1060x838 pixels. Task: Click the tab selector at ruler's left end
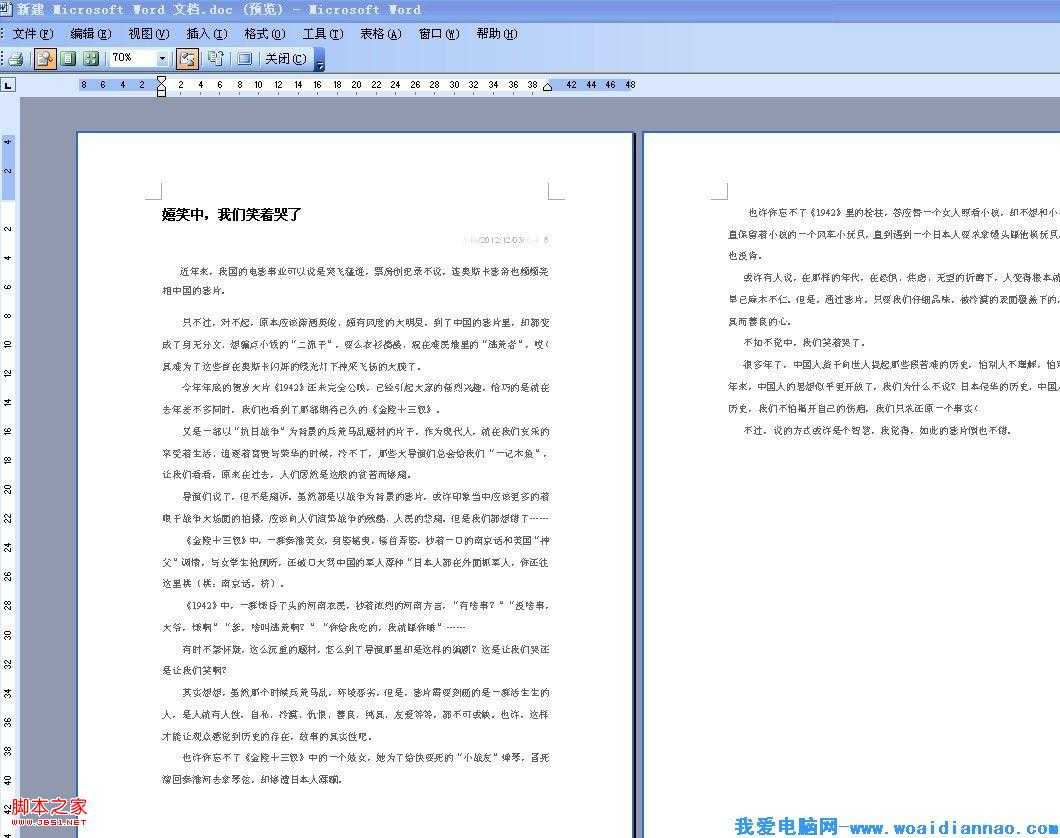7,85
